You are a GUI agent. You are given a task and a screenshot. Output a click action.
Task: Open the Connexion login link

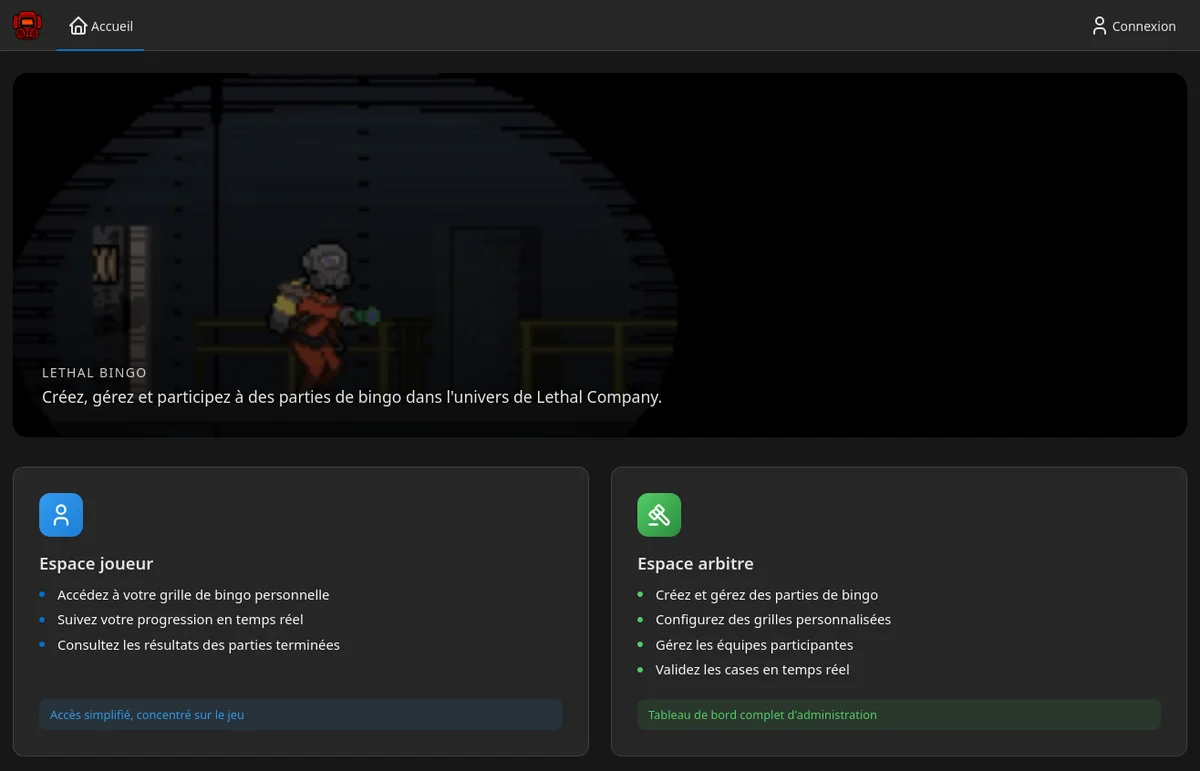click(1134, 26)
